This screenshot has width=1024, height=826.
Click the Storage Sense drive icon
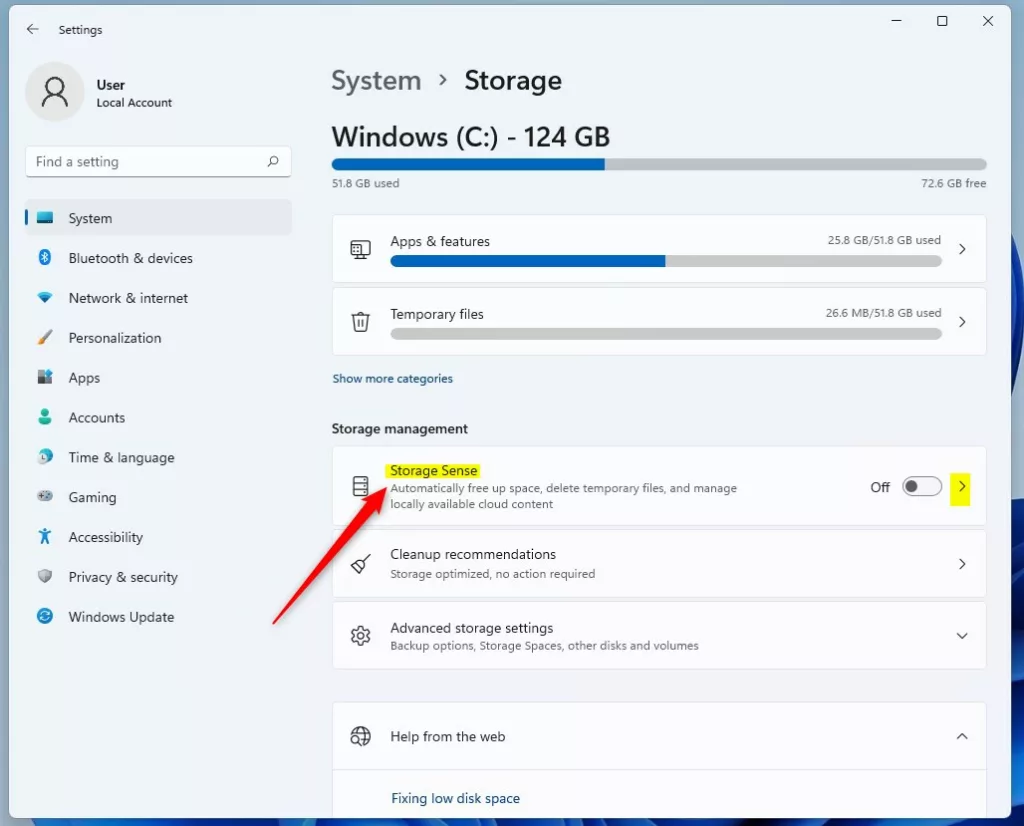tap(360, 486)
